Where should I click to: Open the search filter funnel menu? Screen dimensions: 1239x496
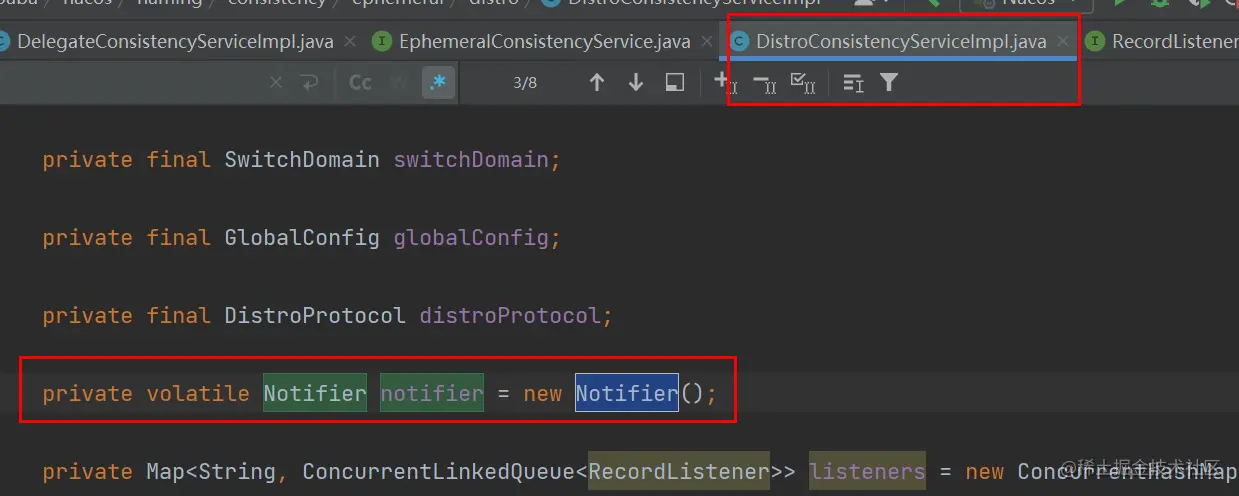888,83
